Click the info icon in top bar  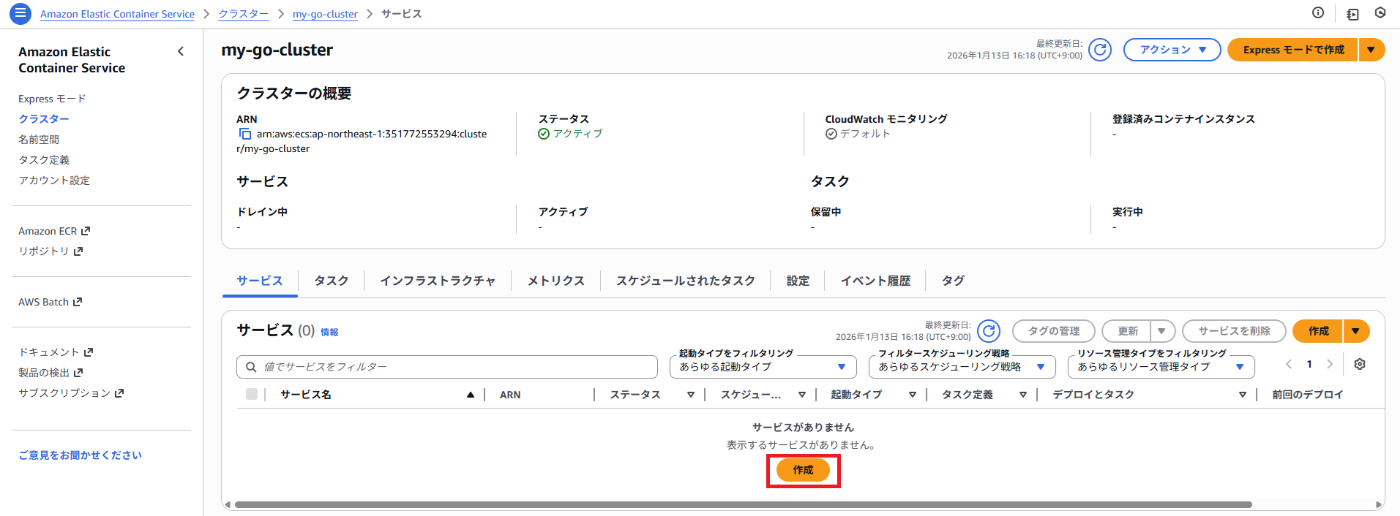(1318, 14)
